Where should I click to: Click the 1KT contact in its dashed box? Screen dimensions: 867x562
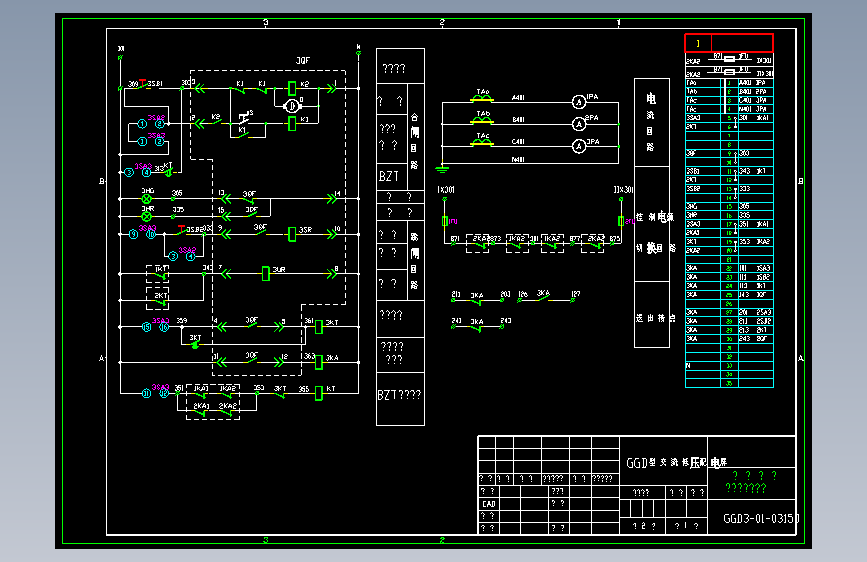tap(158, 274)
